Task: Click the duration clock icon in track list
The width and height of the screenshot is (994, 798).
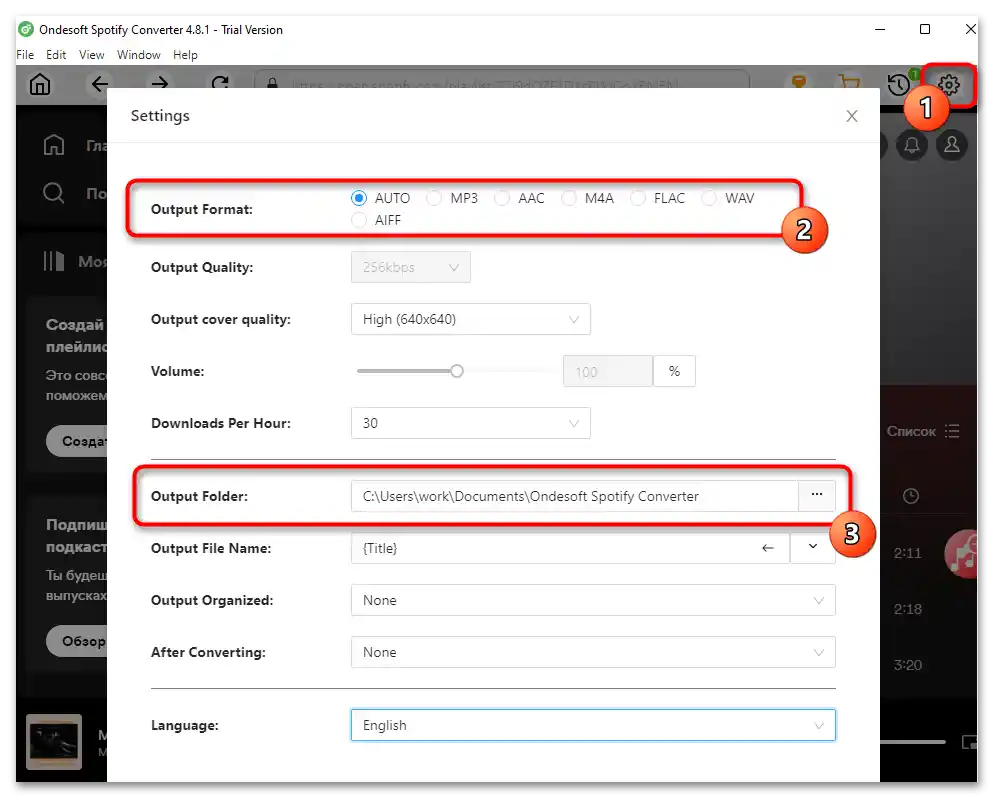Action: 911,496
